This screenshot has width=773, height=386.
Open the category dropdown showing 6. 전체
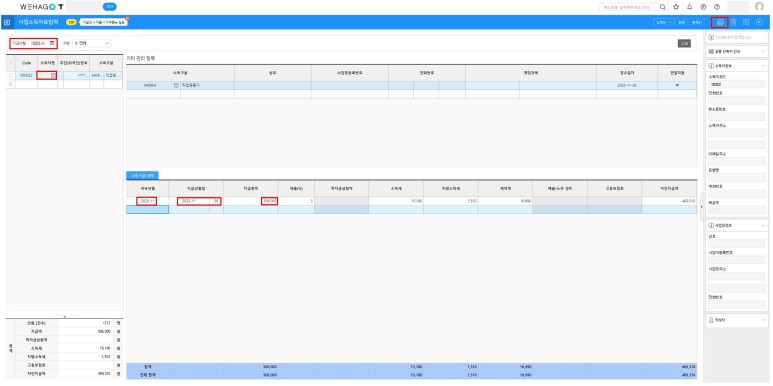click(92, 43)
